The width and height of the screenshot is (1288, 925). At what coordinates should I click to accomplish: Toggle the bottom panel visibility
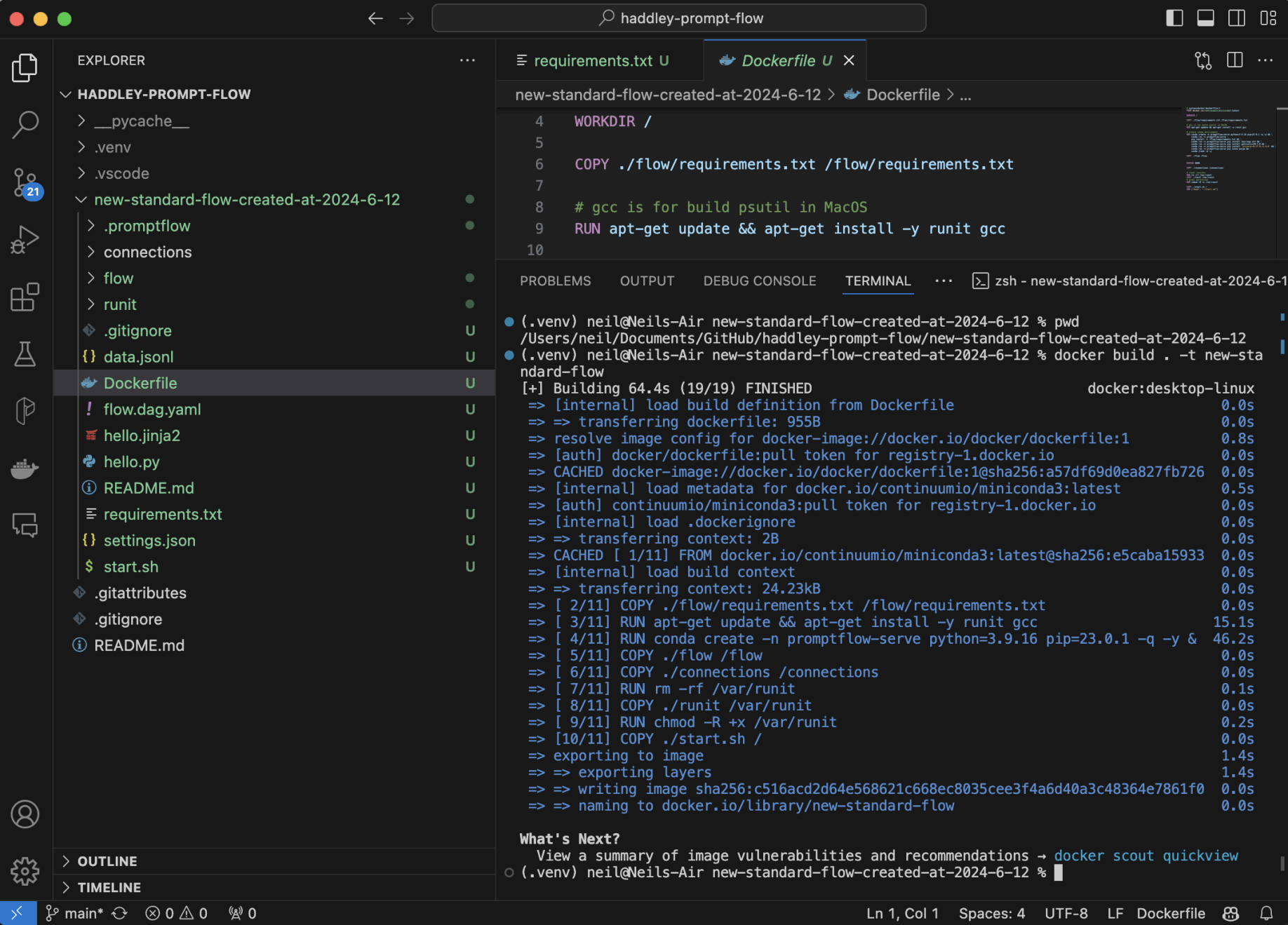click(x=1205, y=18)
